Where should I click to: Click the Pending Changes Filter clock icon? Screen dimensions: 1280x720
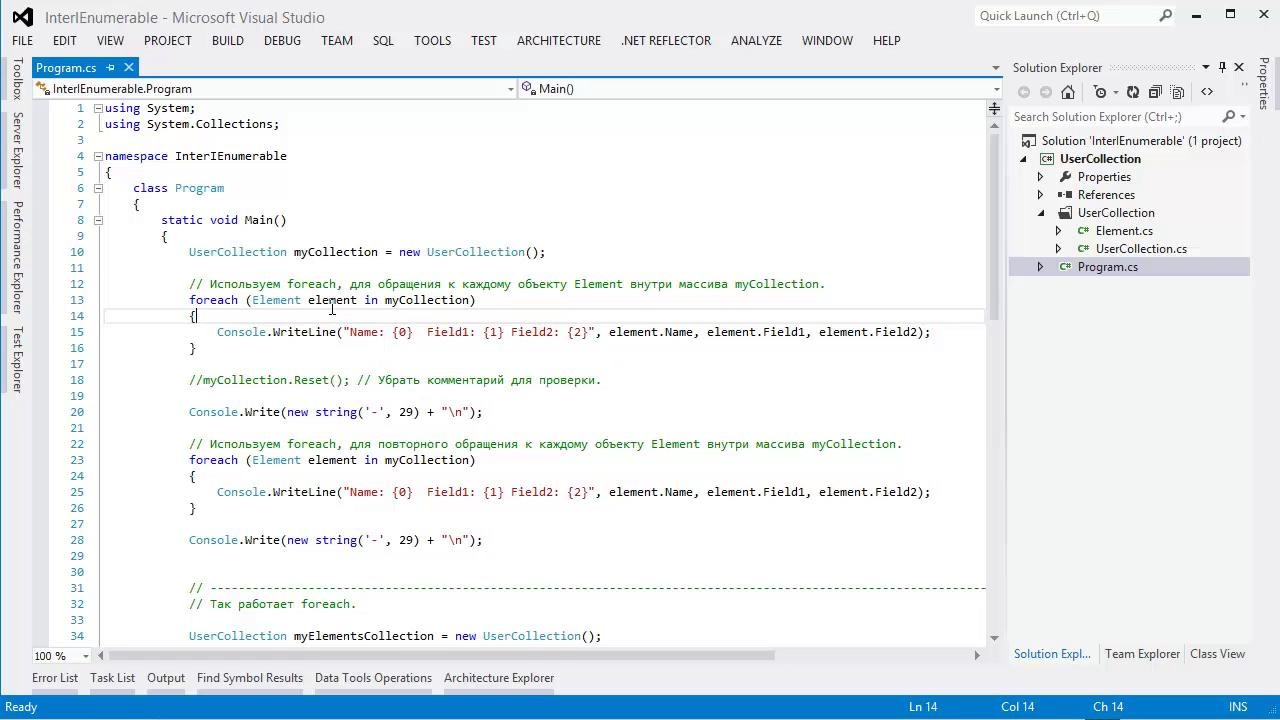pos(1100,92)
